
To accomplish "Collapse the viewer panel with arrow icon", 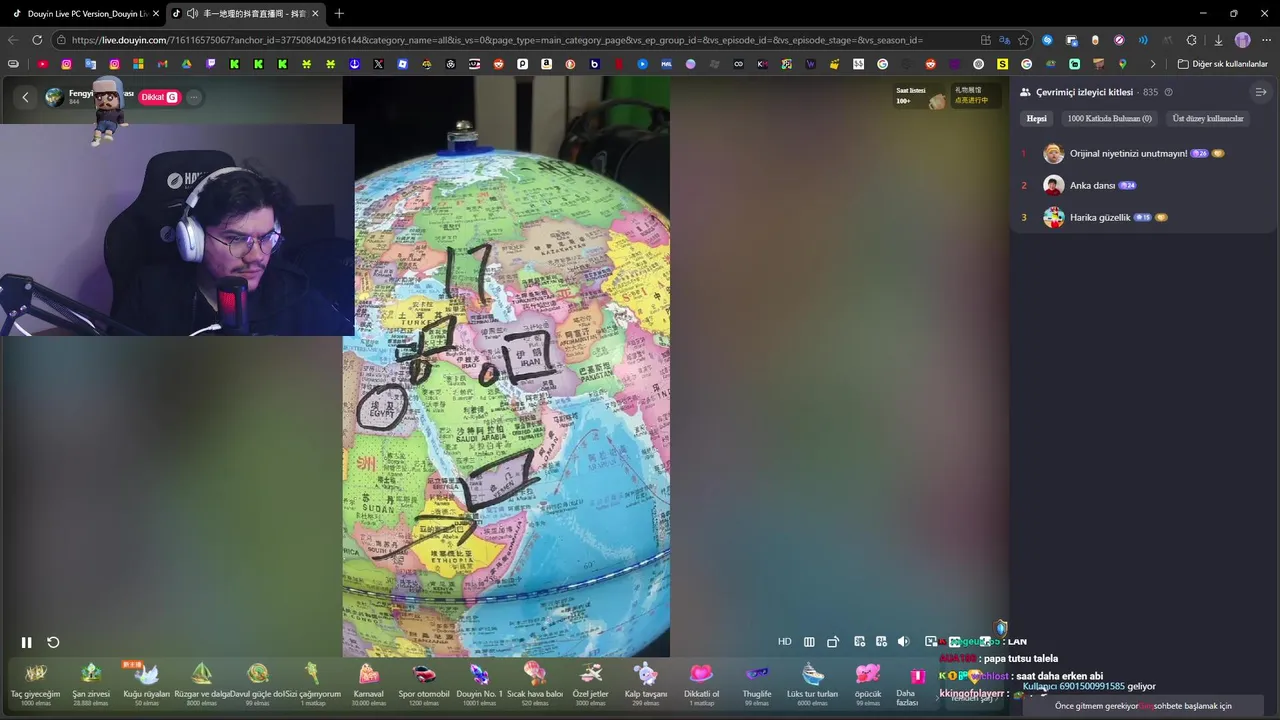I will click(x=1261, y=92).
